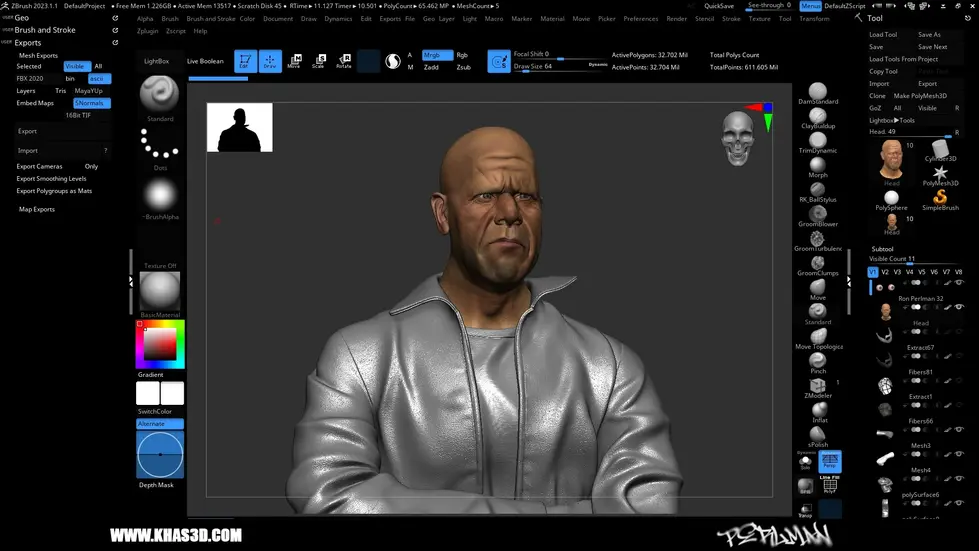Screen dimensions: 979x551
Task: Pick the Cylinder3D tool
Action: 940,150
